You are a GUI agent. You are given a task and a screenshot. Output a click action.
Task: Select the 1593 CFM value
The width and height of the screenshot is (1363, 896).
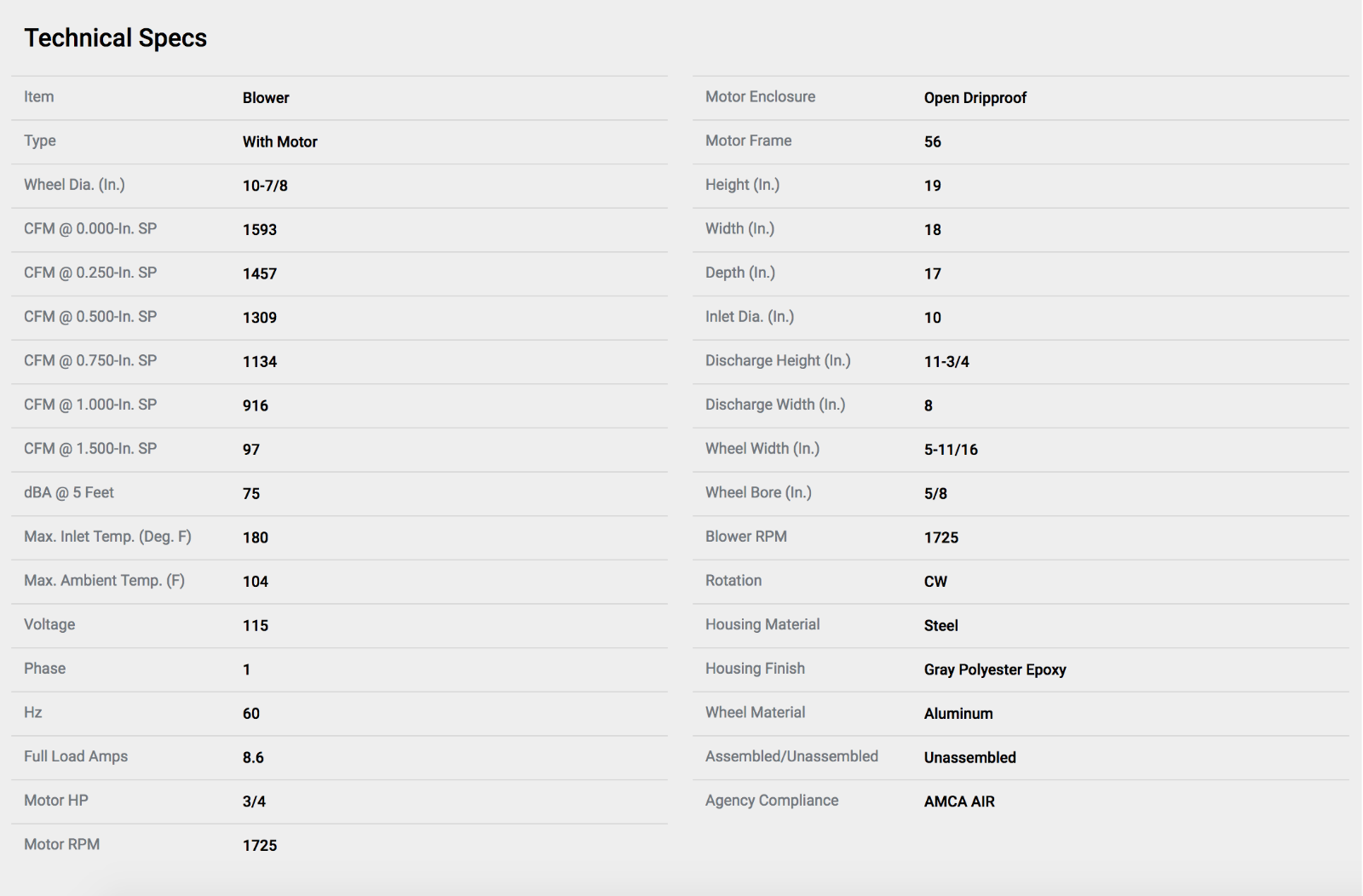click(x=260, y=230)
